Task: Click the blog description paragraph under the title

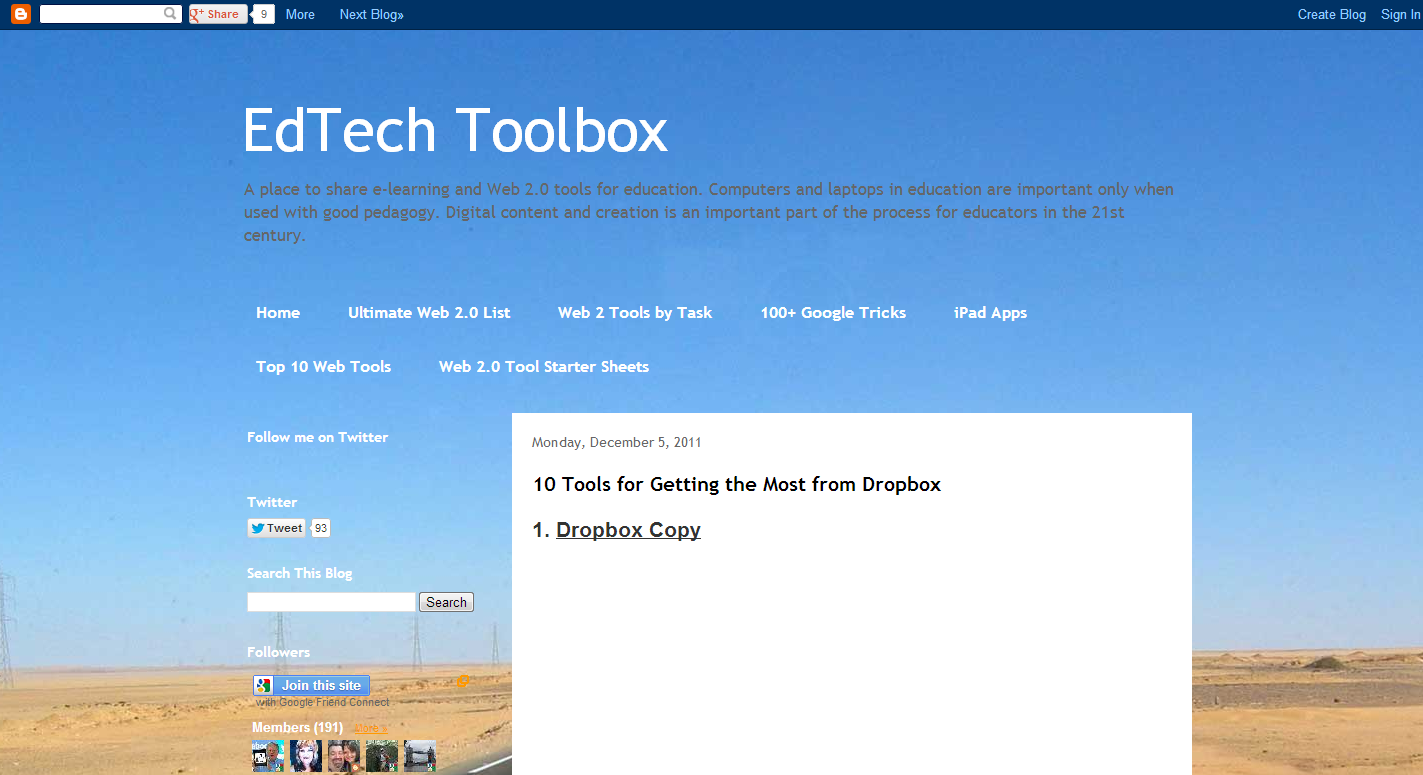Action: point(709,212)
